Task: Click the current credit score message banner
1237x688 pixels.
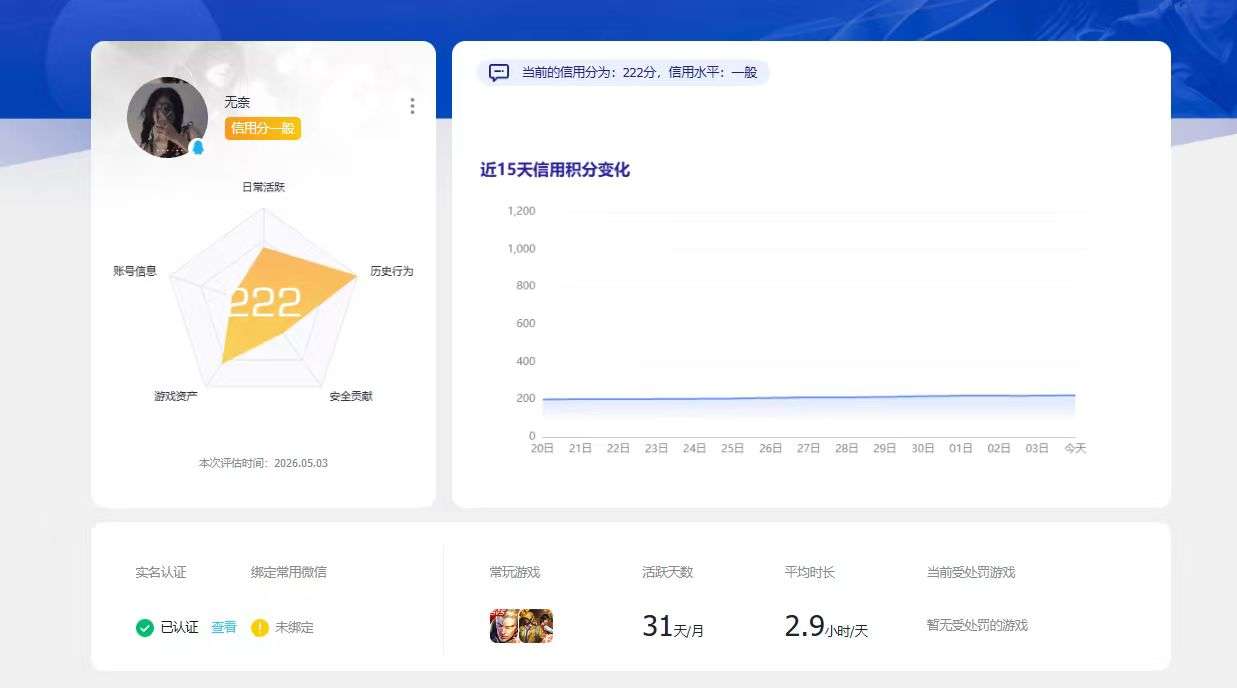Action: point(623,73)
